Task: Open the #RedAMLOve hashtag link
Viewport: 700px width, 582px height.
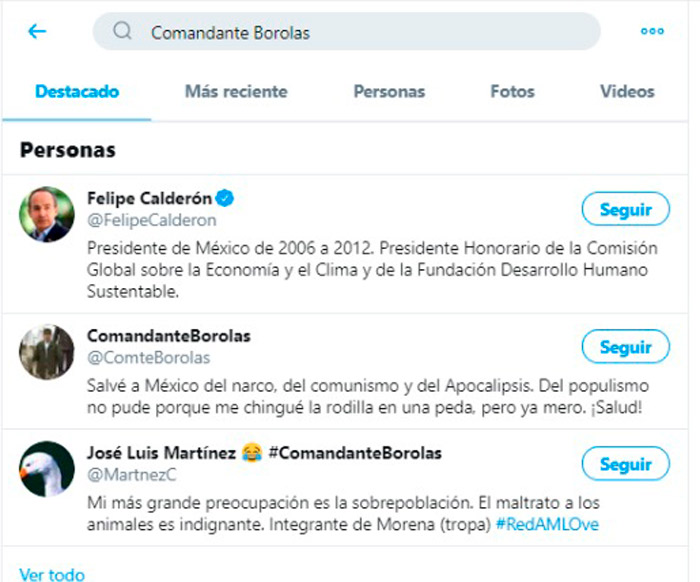Action: pos(546,524)
